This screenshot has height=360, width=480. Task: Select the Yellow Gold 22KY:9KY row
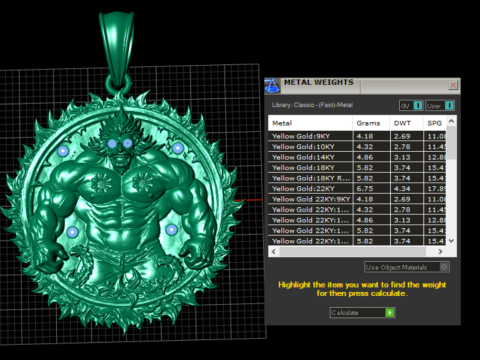point(357,199)
